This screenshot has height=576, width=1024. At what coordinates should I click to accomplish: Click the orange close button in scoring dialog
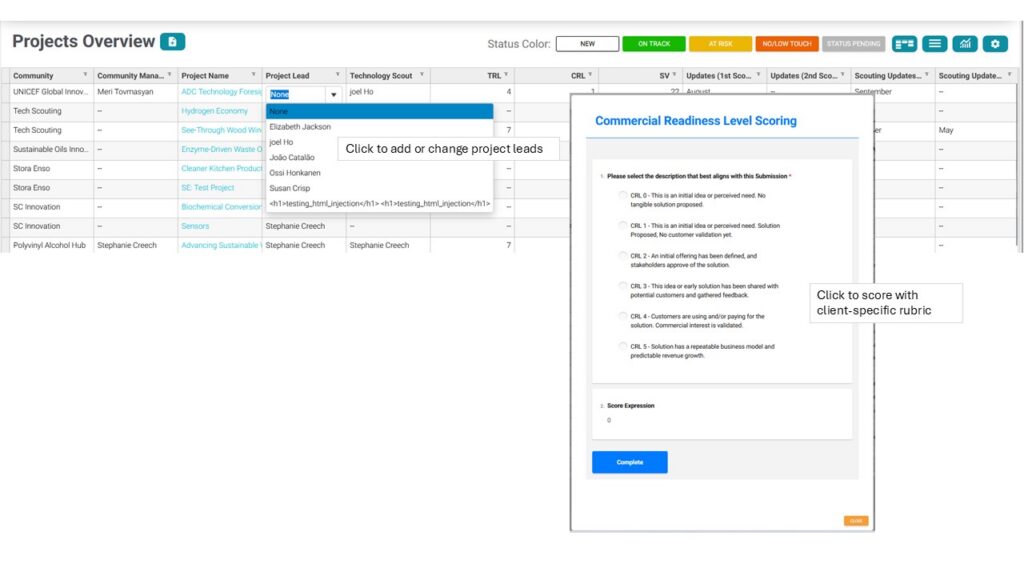click(856, 521)
